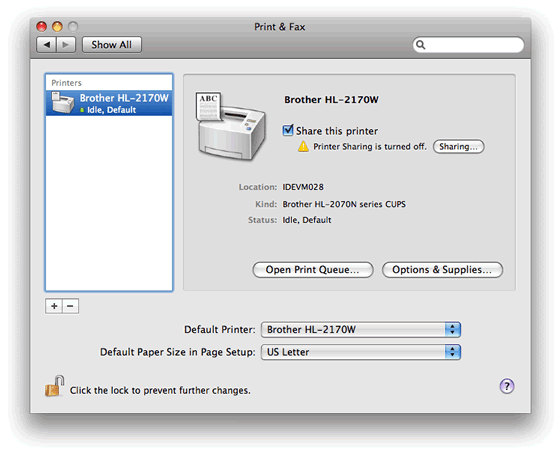Click the Sharing... button
Screen dimensions: 560x454
click(x=459, y=146)
